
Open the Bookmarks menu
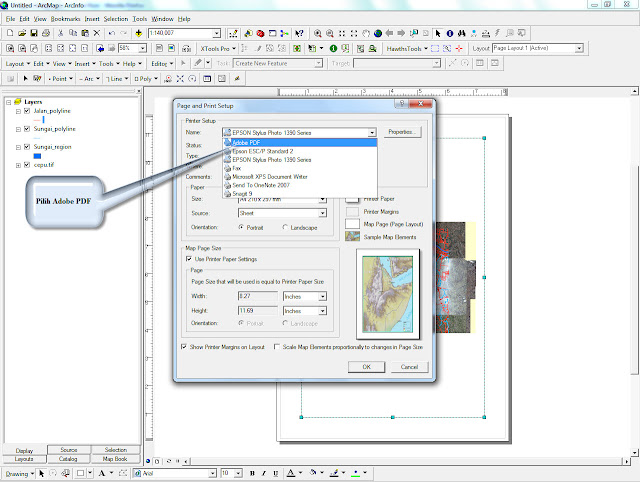pyautogui.click(x=65, y=19)
